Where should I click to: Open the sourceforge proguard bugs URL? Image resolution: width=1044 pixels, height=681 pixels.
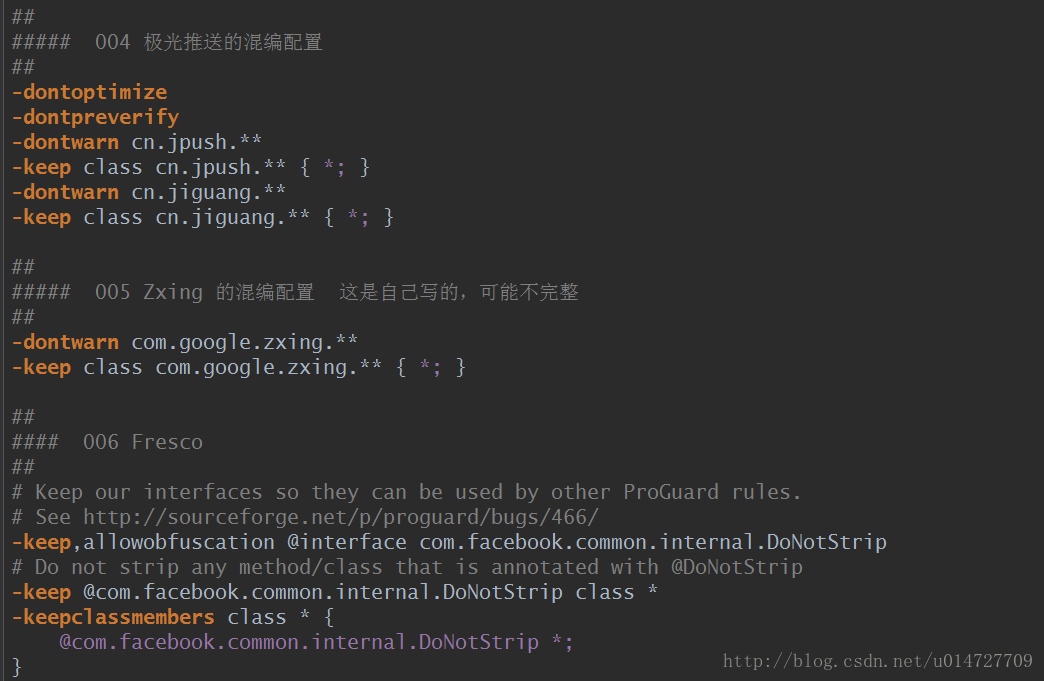click(x=341, y=517)
